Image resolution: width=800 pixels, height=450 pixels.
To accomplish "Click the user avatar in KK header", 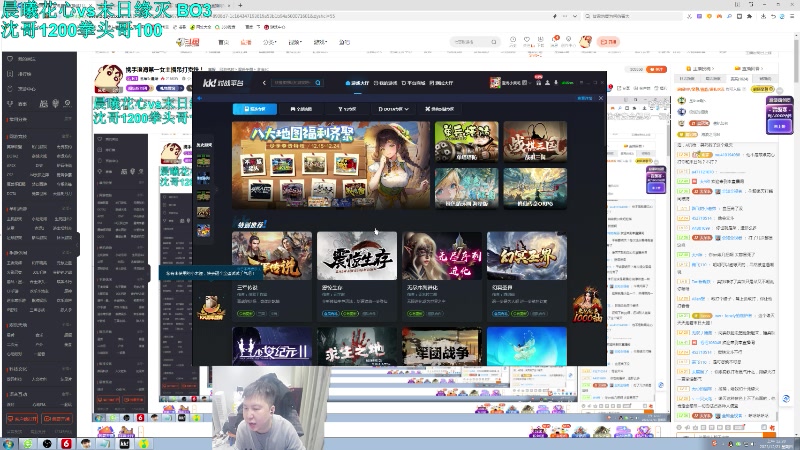I will [x=495, y=83].
